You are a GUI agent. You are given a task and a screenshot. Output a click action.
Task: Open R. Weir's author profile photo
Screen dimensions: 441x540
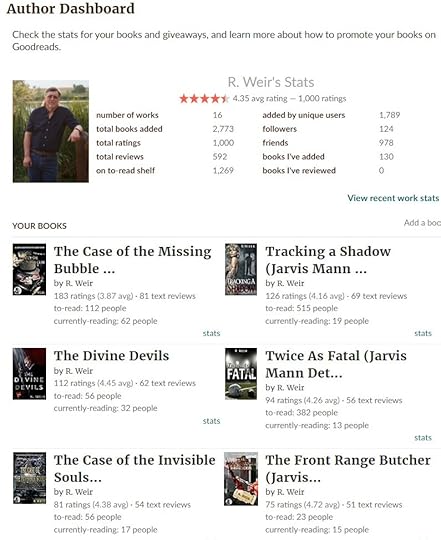(x=51, y=131)
